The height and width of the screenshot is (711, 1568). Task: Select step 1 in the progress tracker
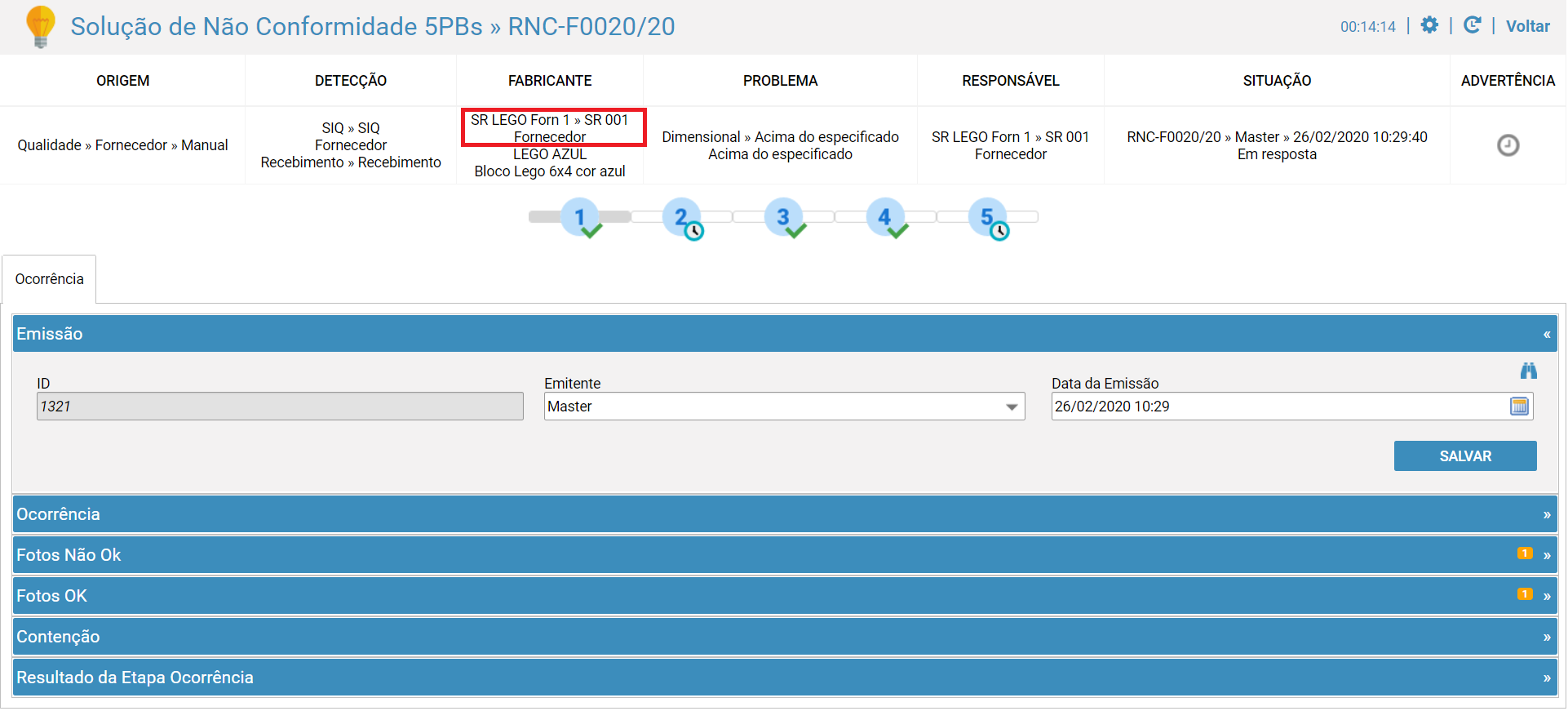[582, 217]
